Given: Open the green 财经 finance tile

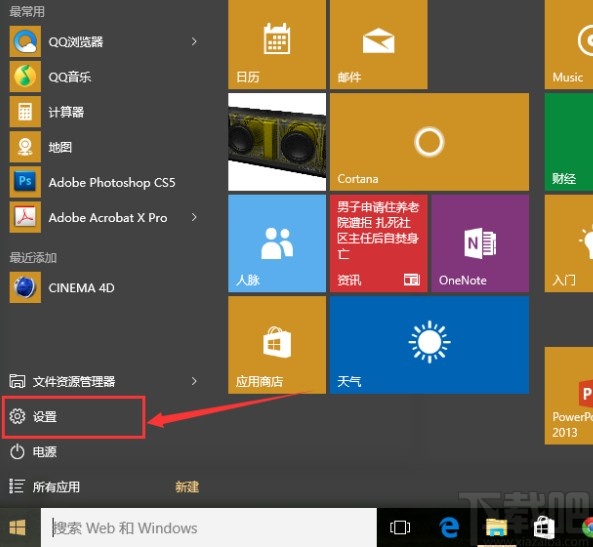Looking at the screenshot, I should 569,142.
